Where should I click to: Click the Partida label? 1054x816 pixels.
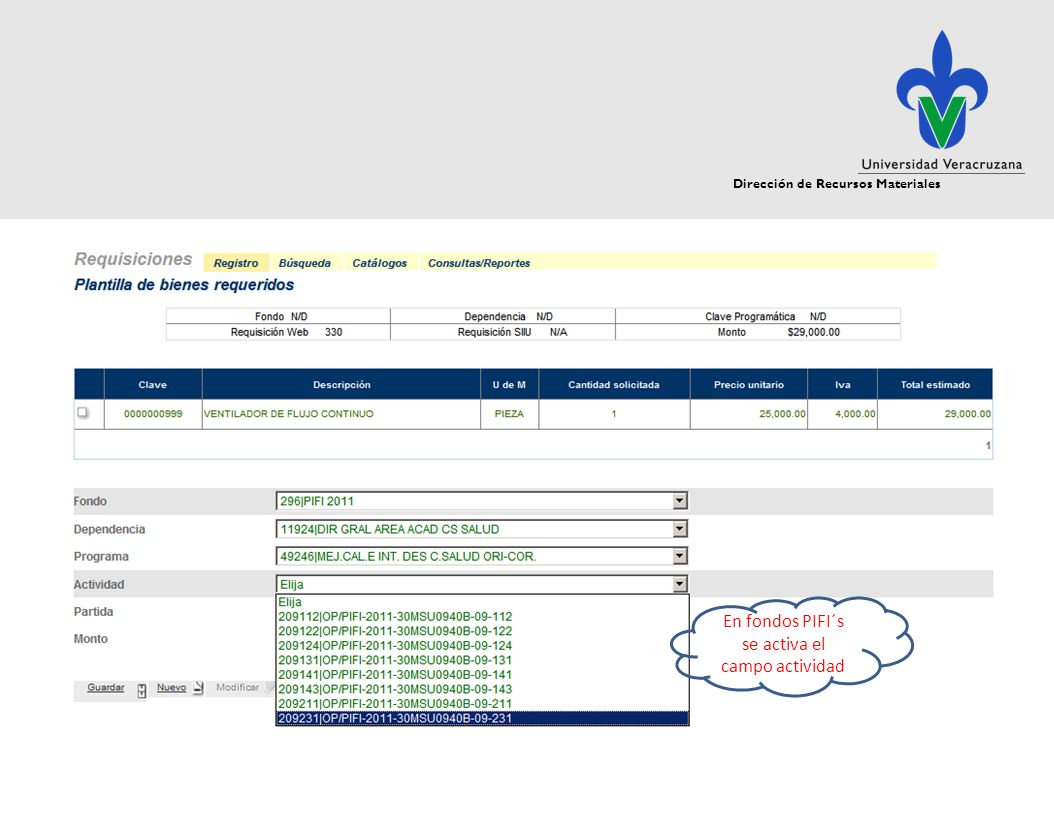[x=93, y=612]
